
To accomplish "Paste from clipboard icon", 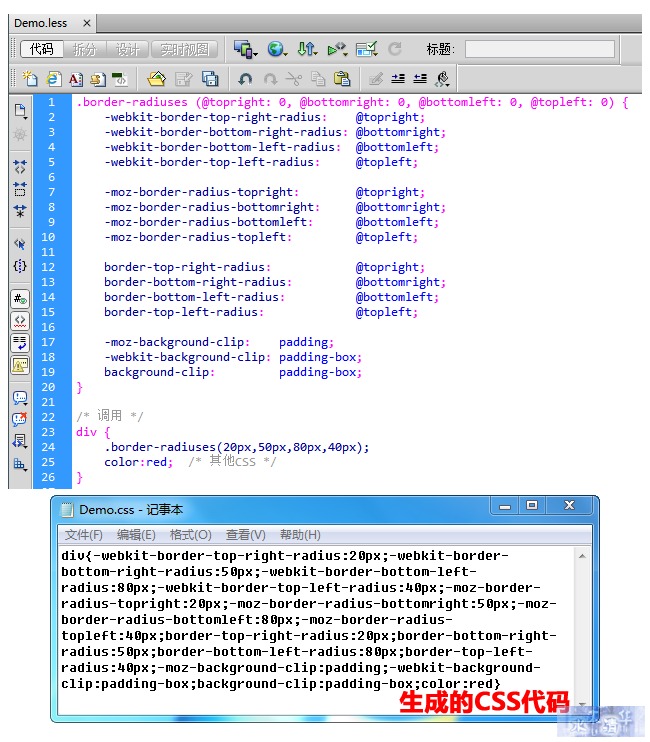I will (x=342, y=78).
